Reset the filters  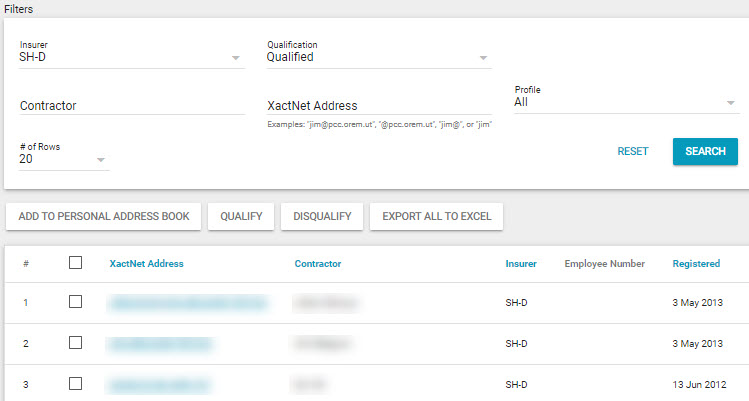[x=632, y=151]
